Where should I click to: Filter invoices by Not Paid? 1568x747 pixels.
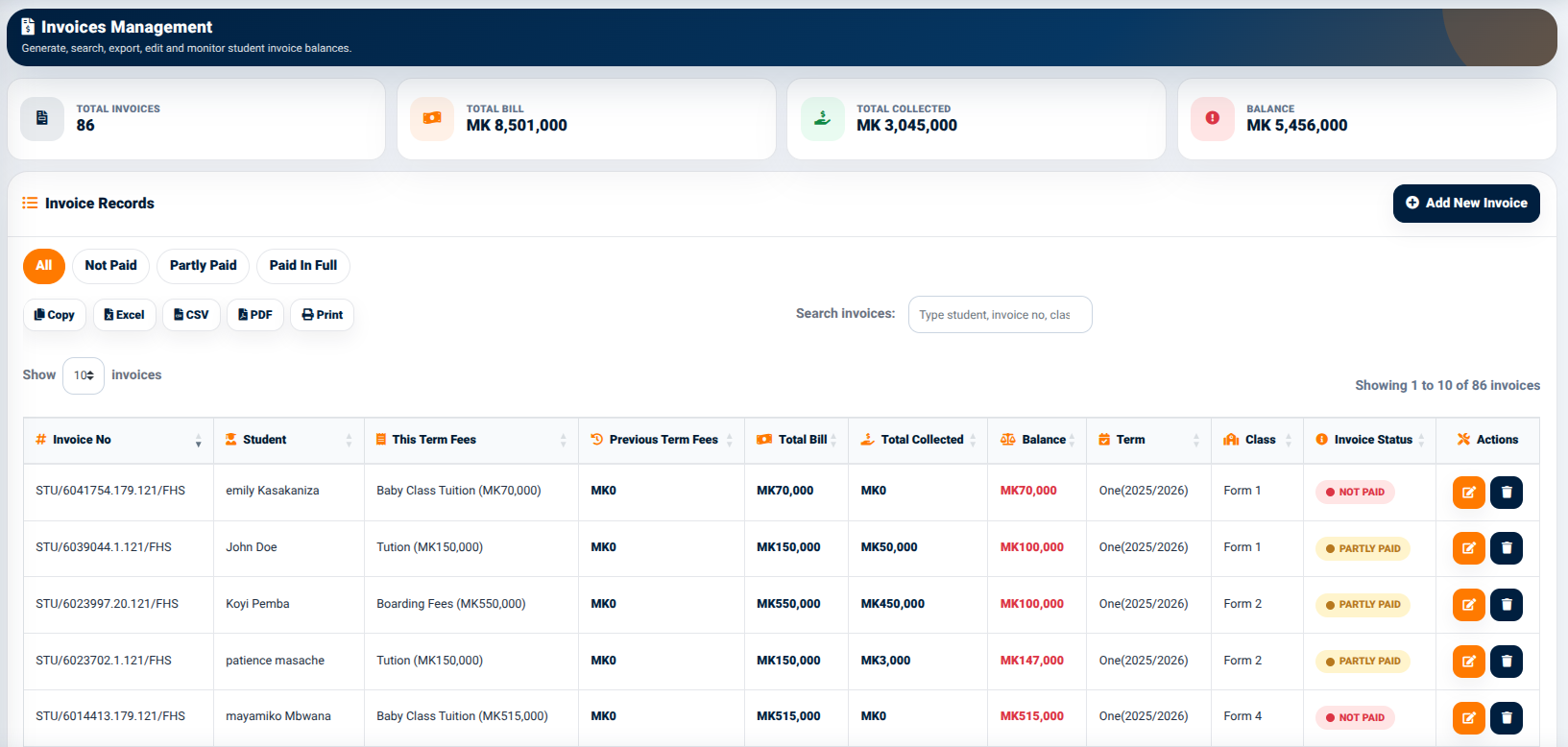[x=110, y=266]
